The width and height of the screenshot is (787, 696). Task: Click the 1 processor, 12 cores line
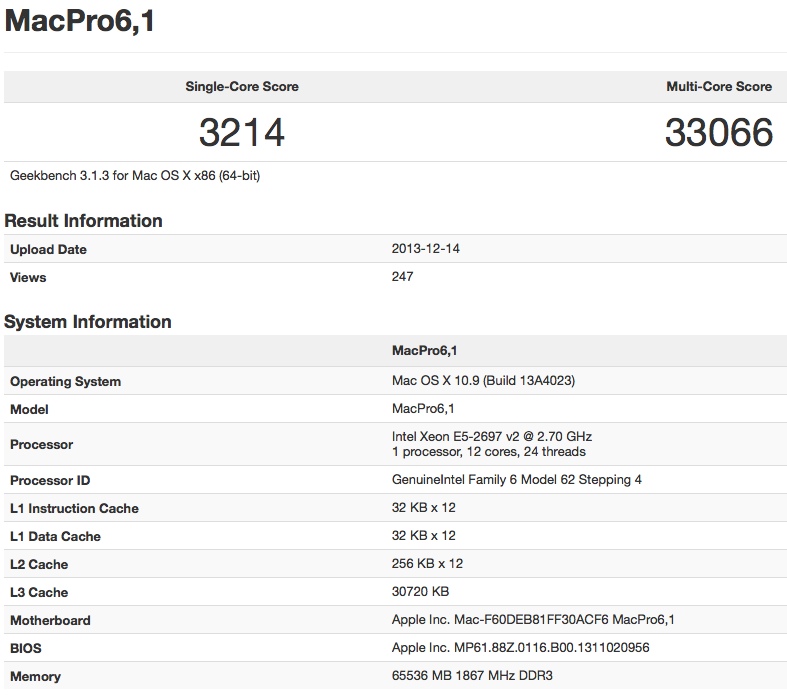tap(489, 452)
